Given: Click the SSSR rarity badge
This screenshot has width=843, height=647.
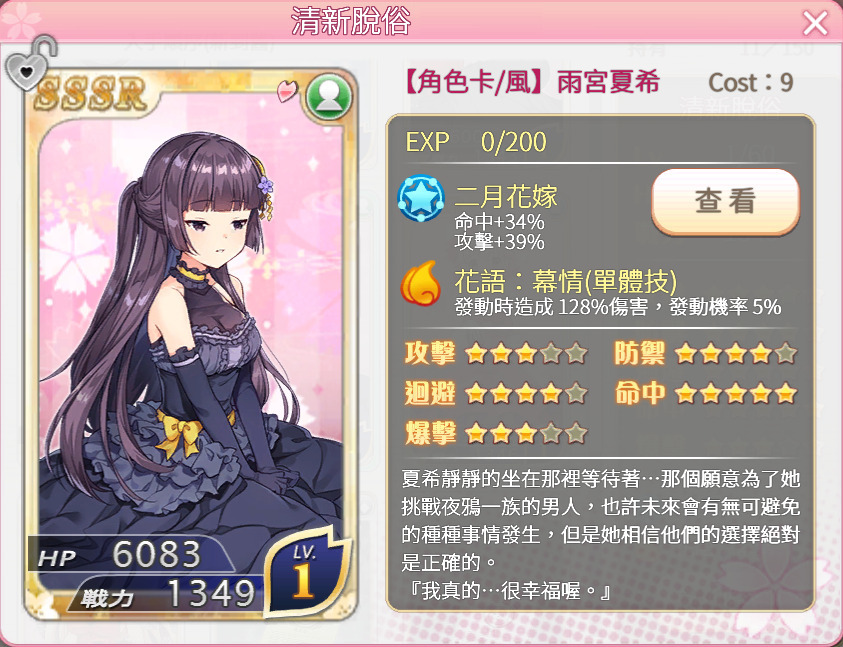Looking at the screenshot, I should point(91,94).
